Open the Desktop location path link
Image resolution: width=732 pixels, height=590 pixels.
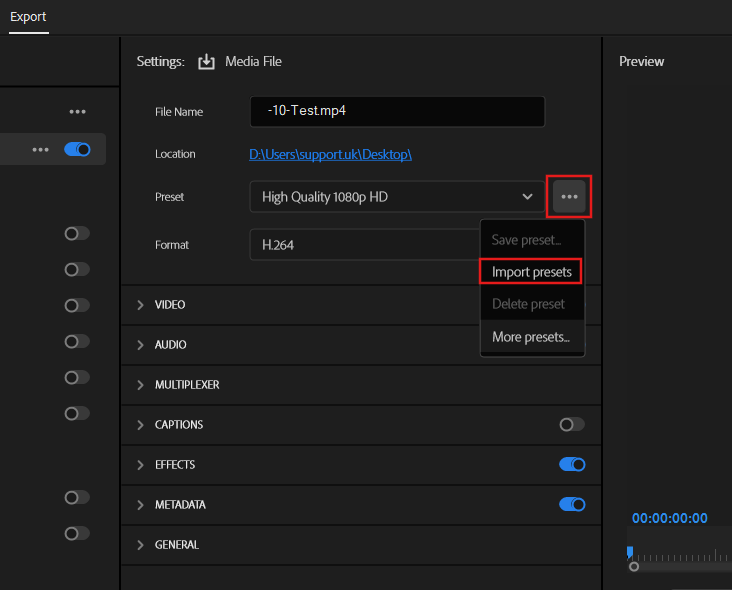pyautogui.click(x=330, y=154)
